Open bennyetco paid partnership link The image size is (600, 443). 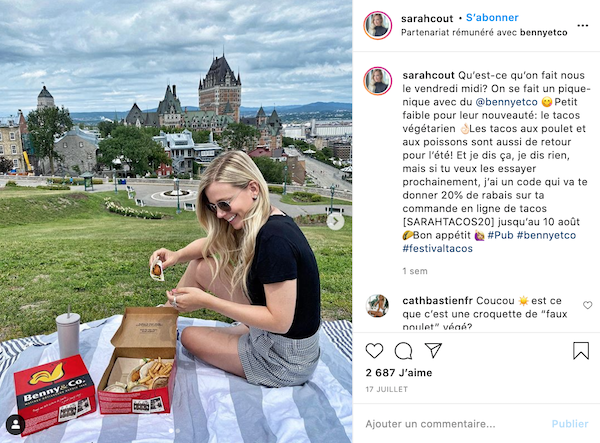pos(543,33)
